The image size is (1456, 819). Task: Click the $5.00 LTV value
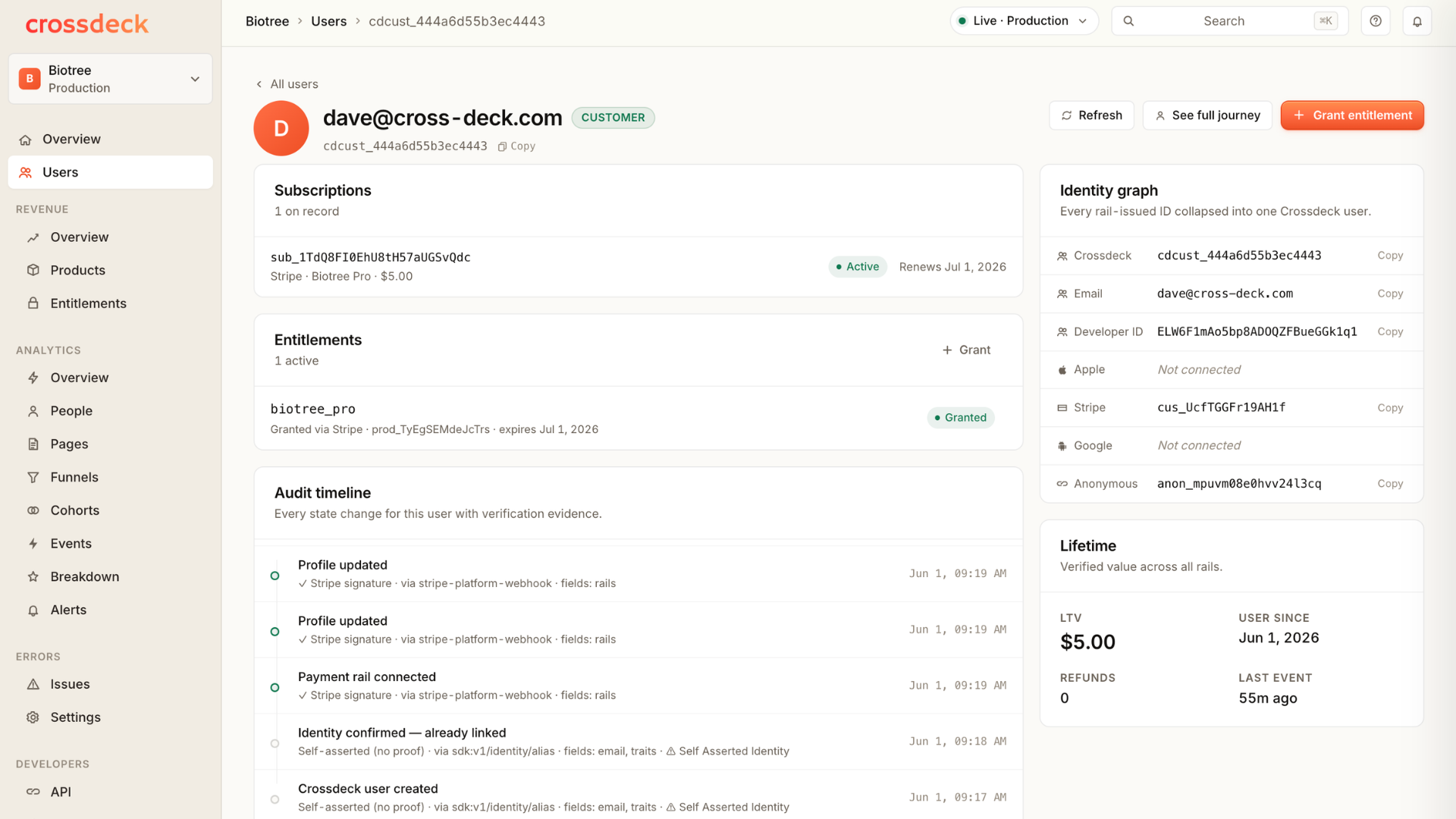[x=1087, y=642]
